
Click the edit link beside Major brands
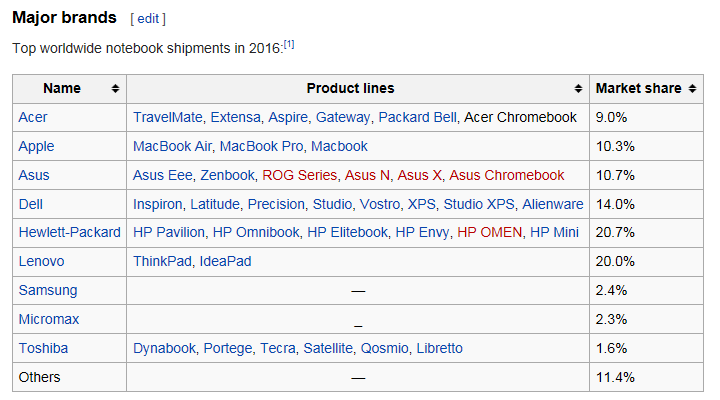148,19
